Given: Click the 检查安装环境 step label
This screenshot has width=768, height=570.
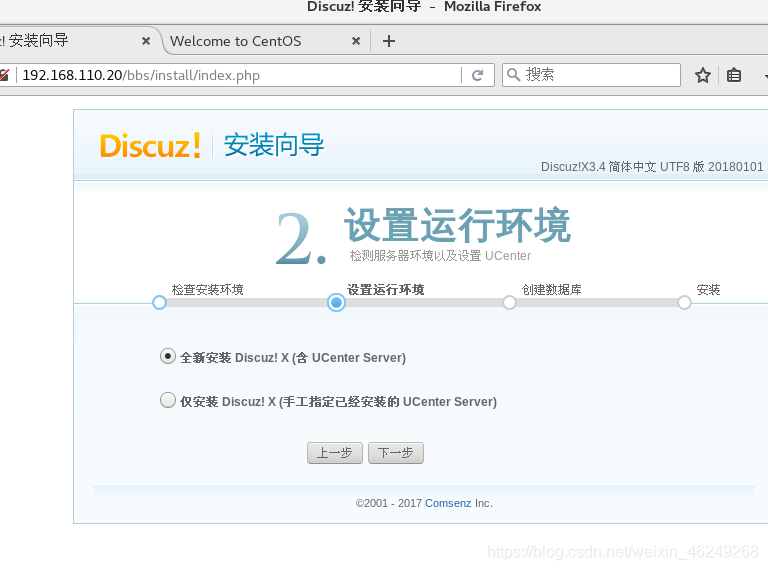Looking at the screenshot, I should [x=207, y=289].
